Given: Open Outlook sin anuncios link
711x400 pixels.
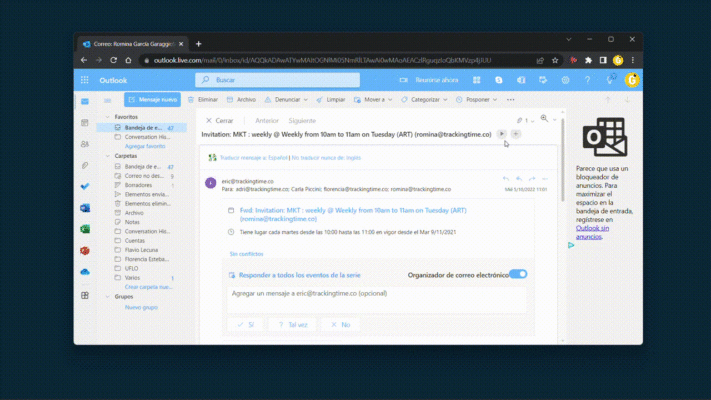Looking at the screenshot, I should click(x=592, y=232).
